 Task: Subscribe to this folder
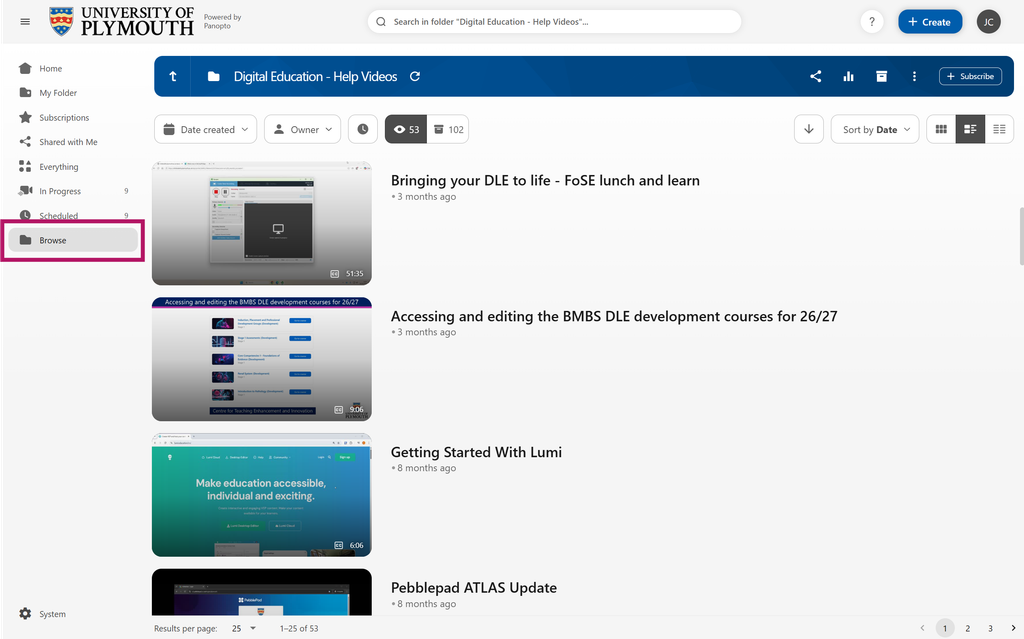click(970, 76)
